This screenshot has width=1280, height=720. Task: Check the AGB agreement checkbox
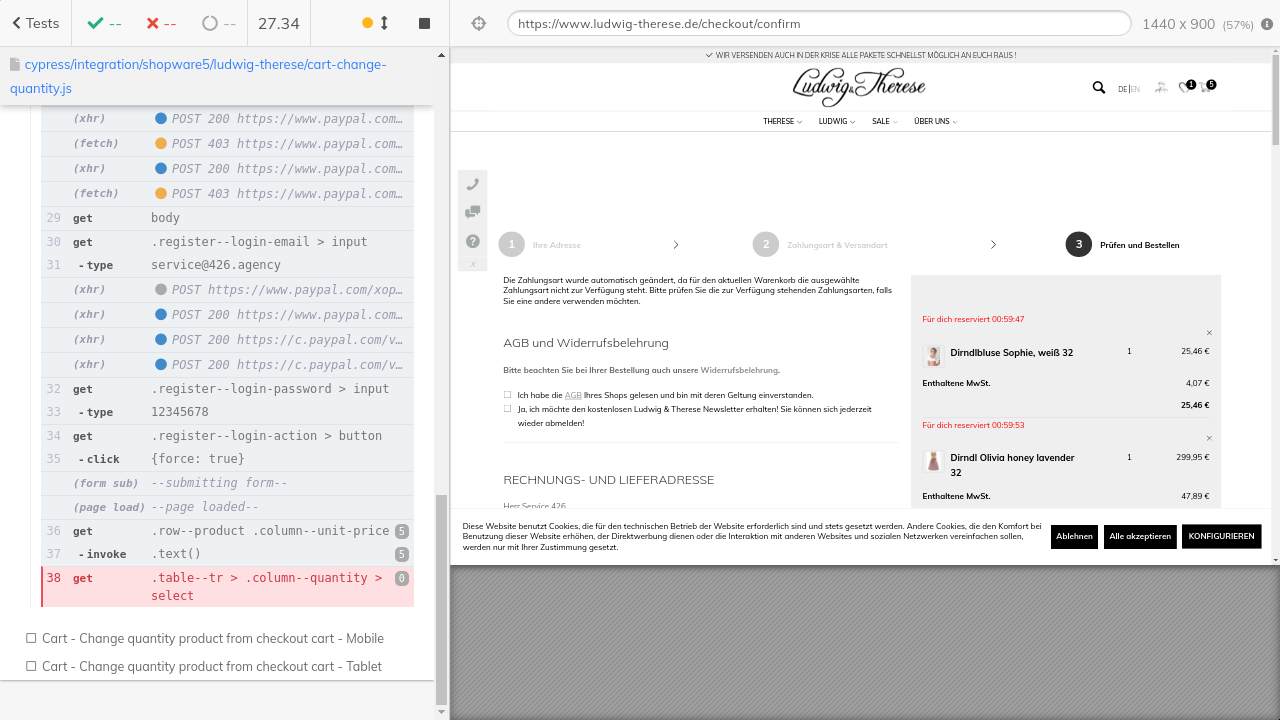click(x=508, y=395)
